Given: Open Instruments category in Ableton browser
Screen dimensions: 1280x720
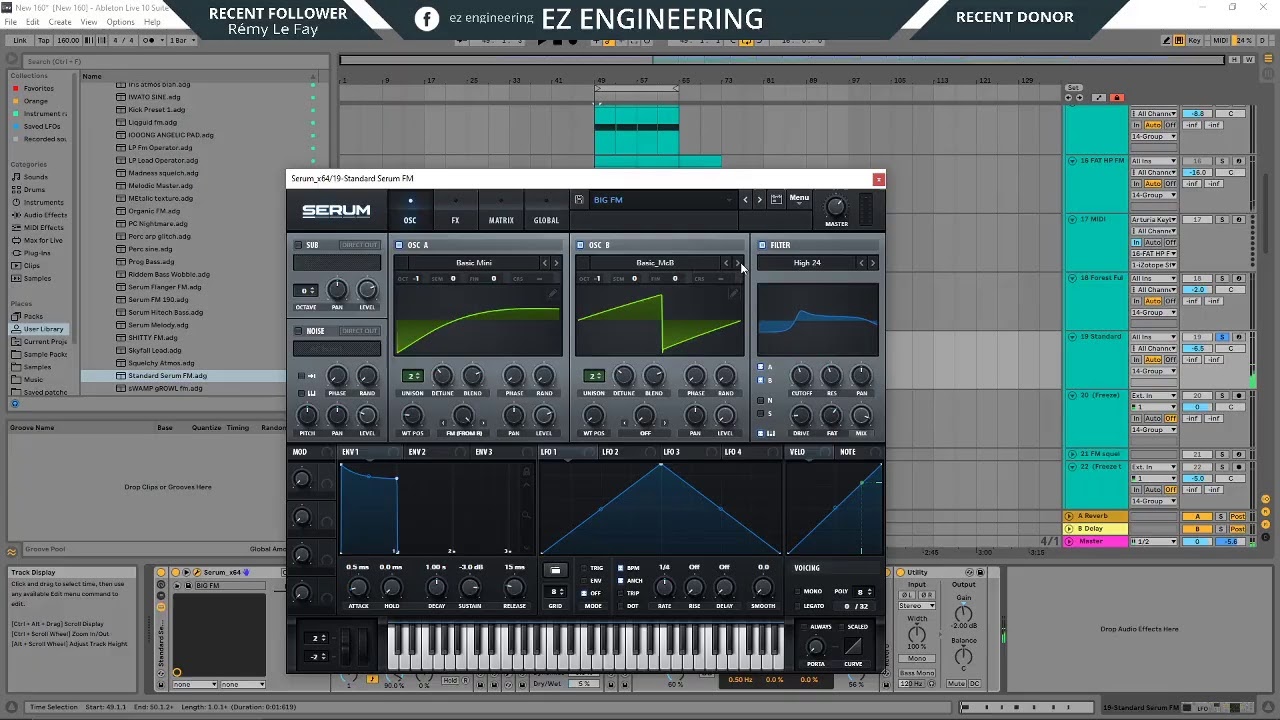Looking at the screenshot, I should (44, 203).
